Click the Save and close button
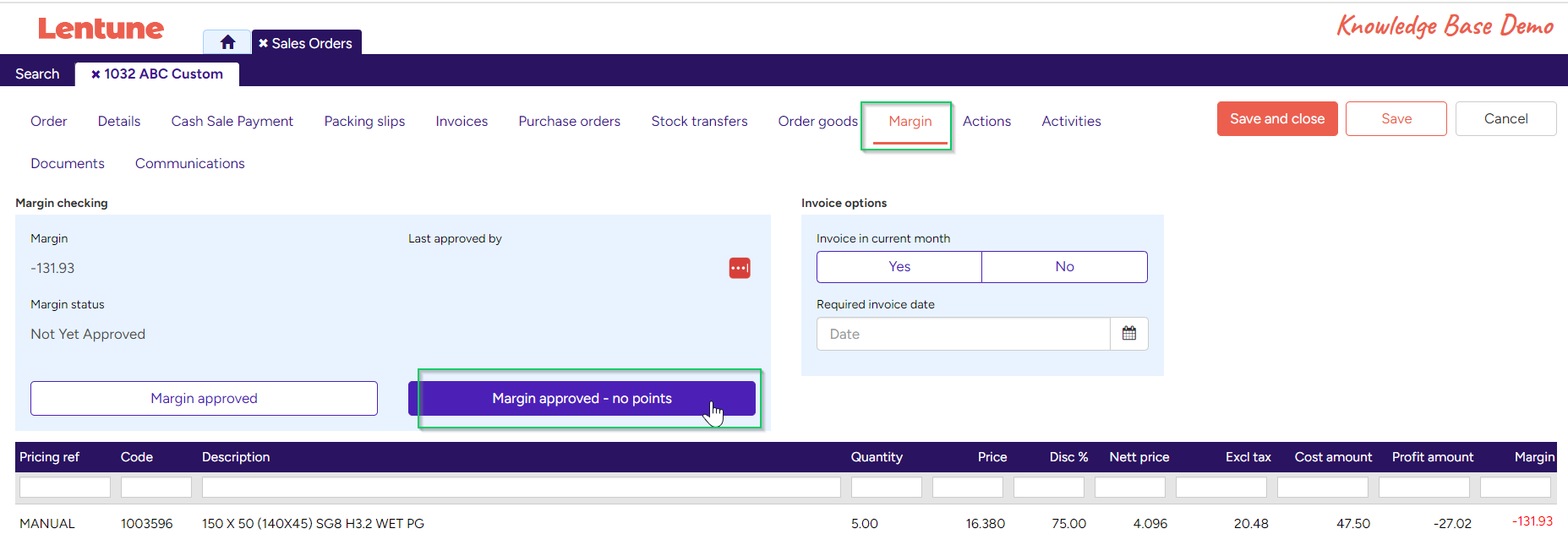Screen dimensions: 1568x545 click(x=1277, y=119)
